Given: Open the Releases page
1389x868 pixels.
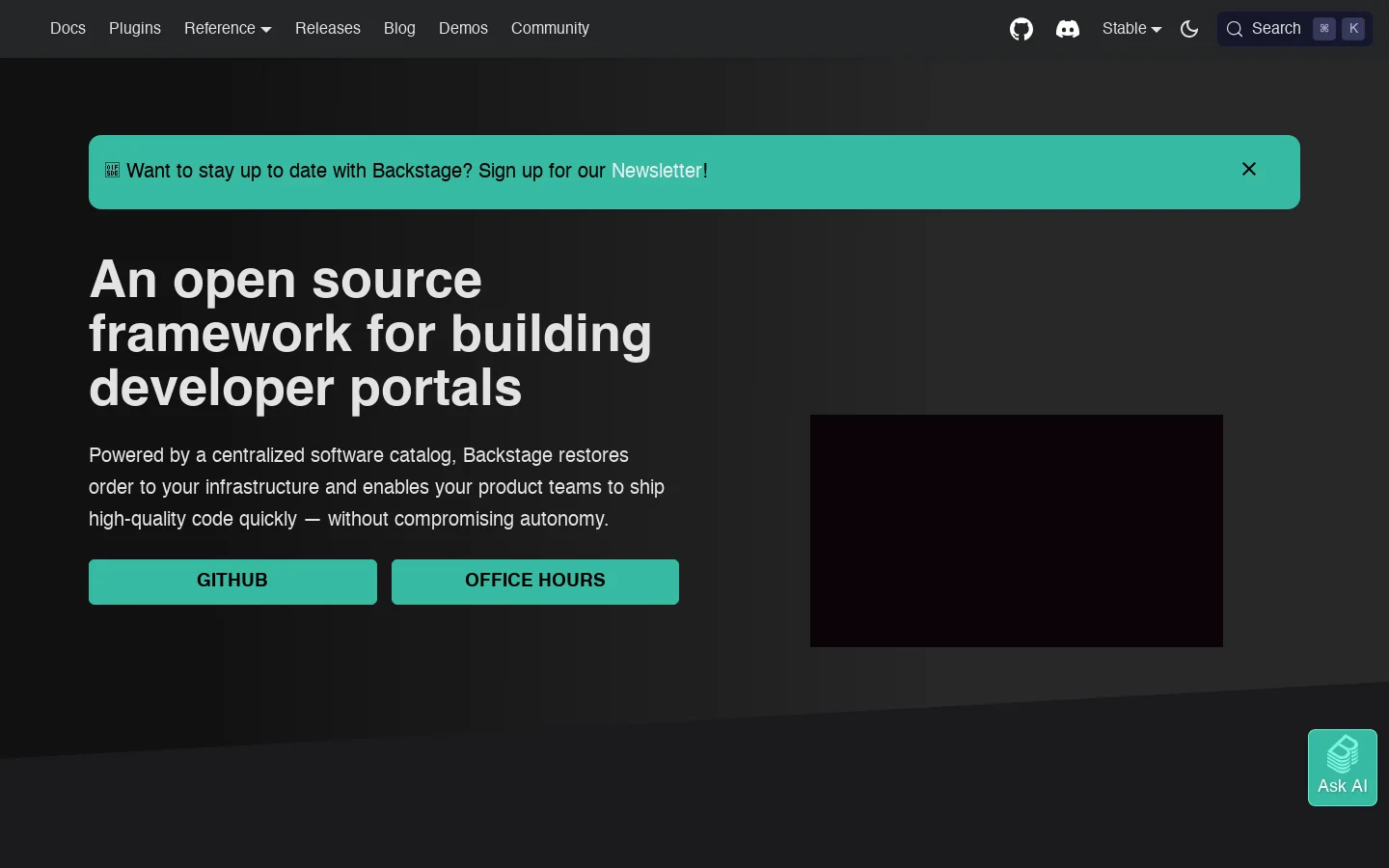Looking at the screenshot, I should tap(328, 29).
